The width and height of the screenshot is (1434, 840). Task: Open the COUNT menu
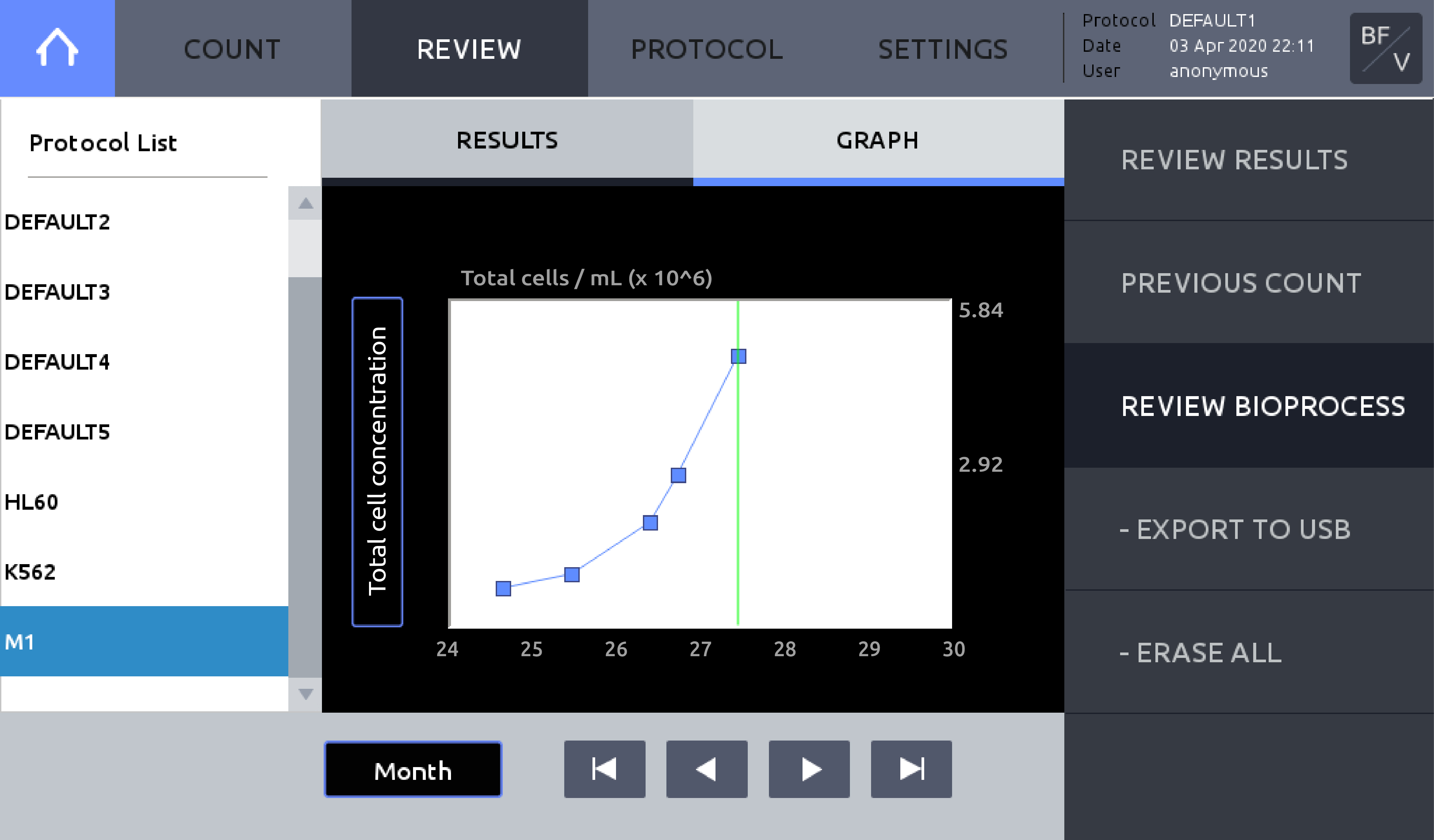click(233, 48)
